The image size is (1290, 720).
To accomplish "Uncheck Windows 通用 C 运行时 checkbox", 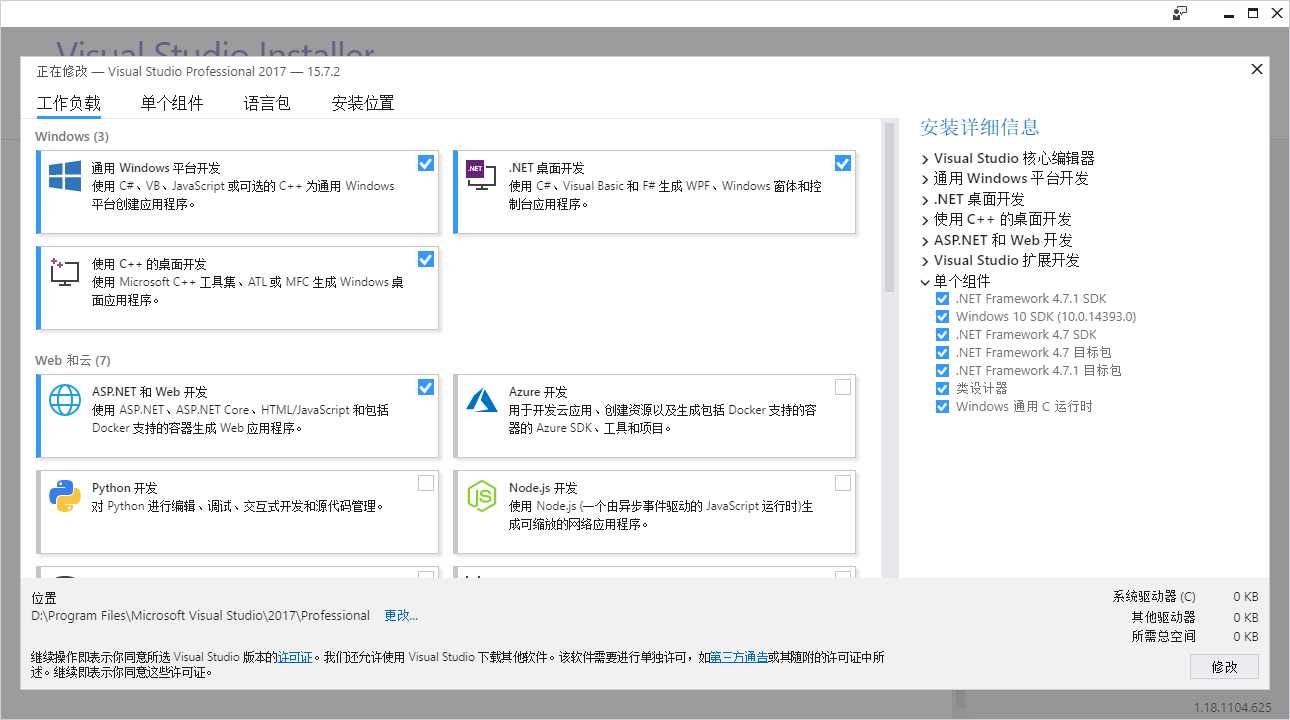I will click(942, 407).
